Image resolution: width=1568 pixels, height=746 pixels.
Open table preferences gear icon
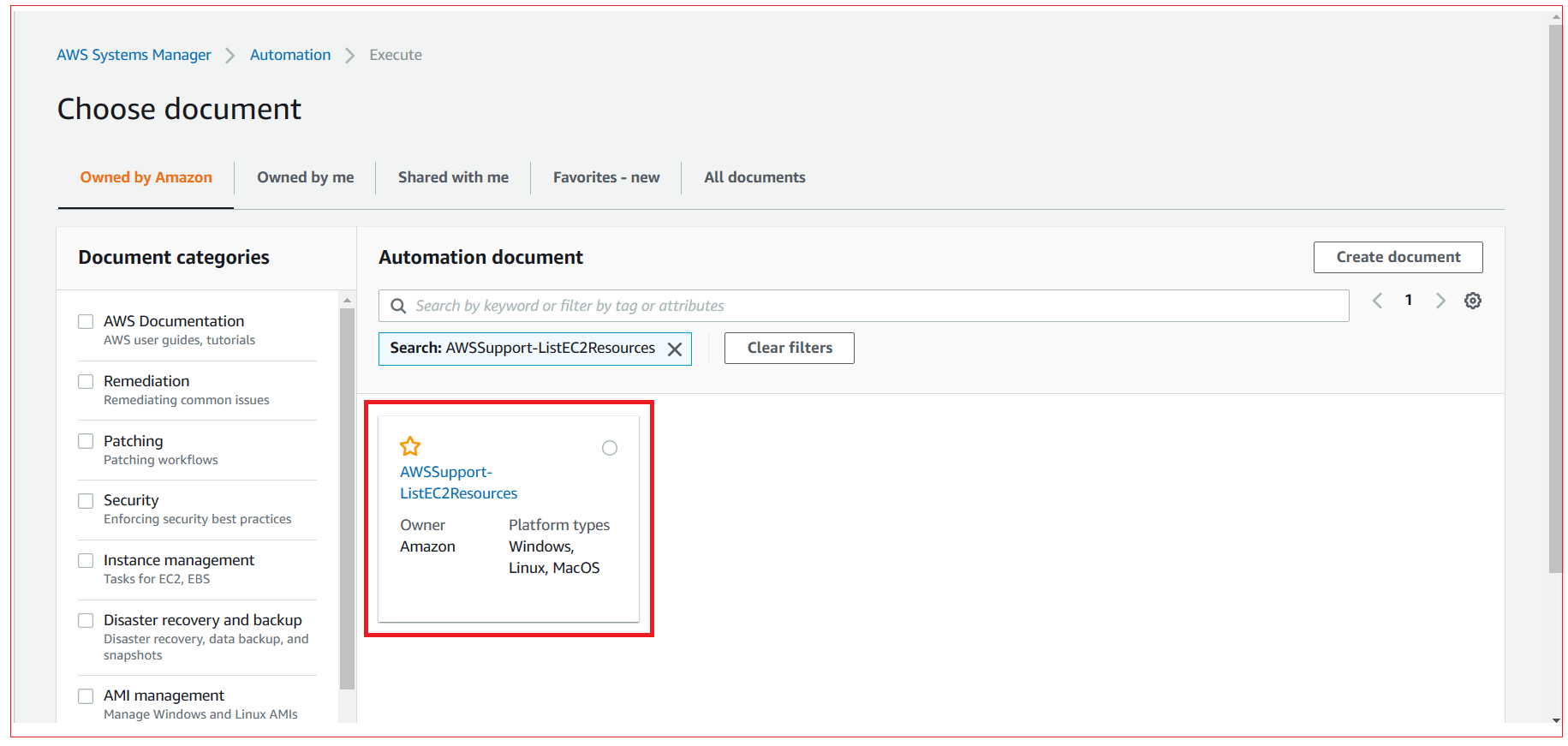click(1472, 301)
